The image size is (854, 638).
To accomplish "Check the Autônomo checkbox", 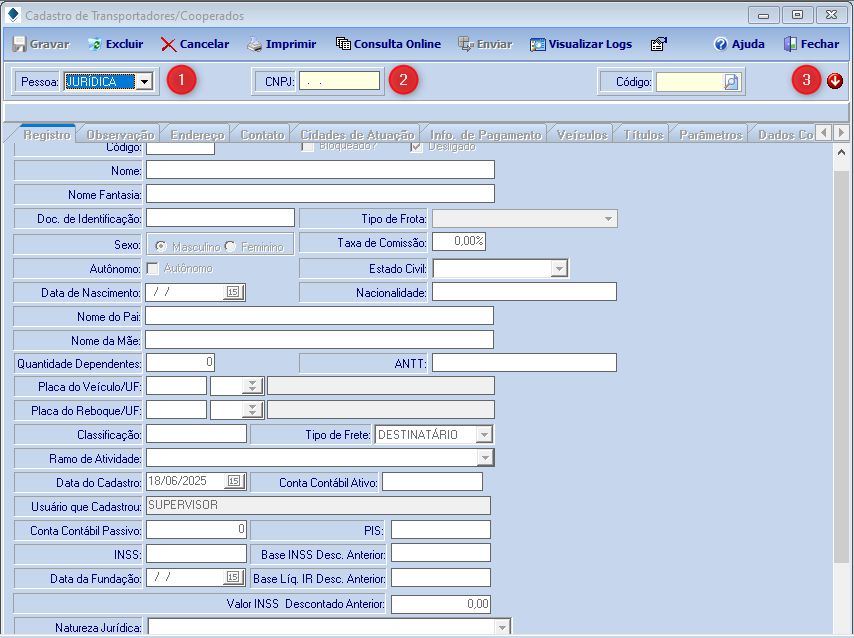I will [x=153, y=268].
